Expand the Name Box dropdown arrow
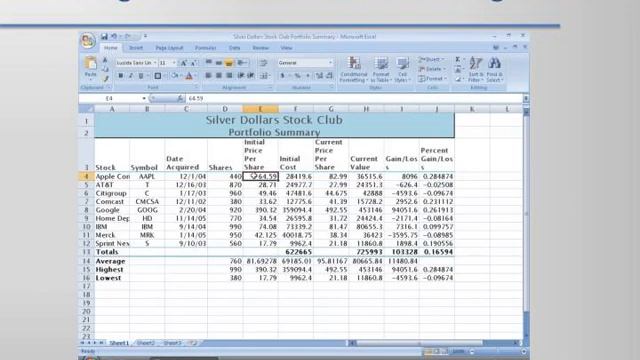Screen dimensions: 640x360 (x=144, y=98)
